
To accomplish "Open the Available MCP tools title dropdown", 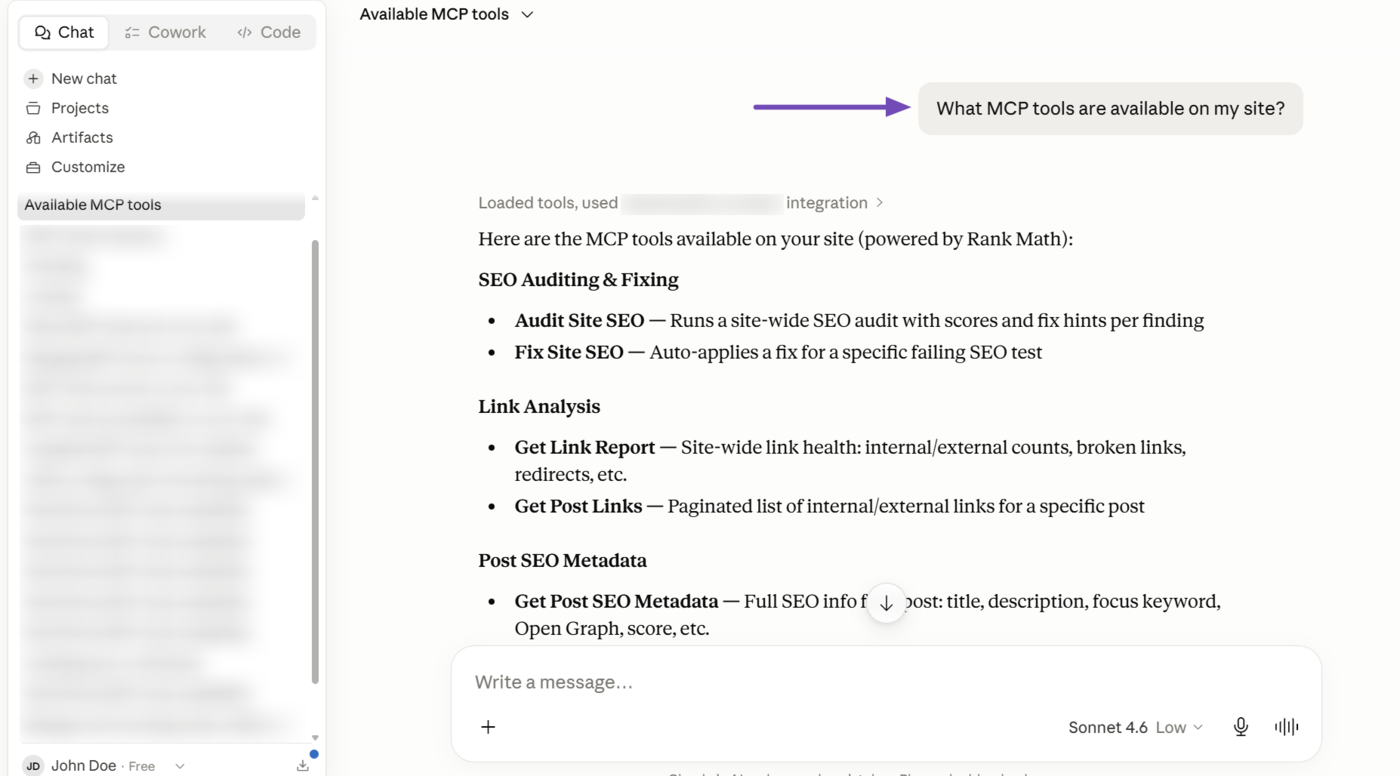I will 446,14.
